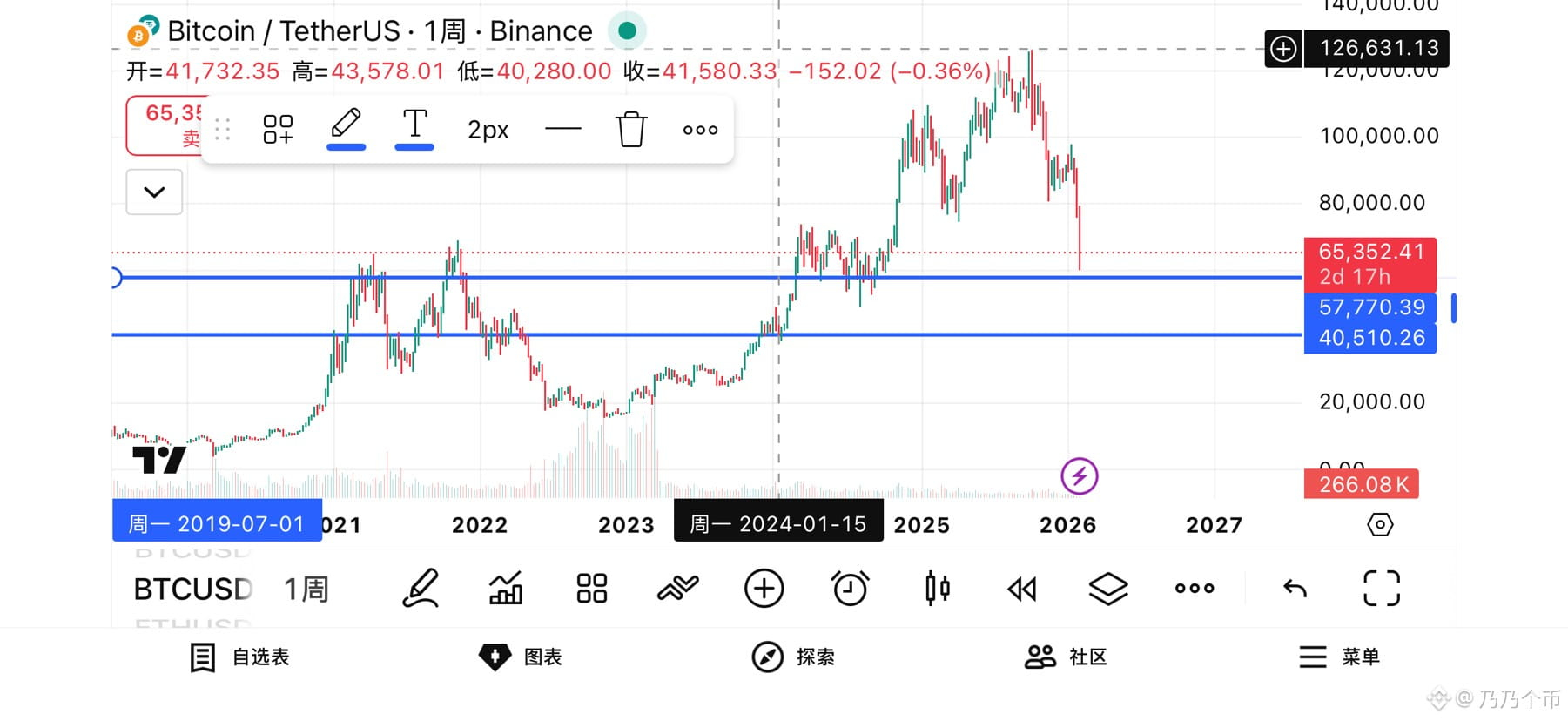Expand the collapsed legend chevron
This screenshot has width=1568, height=721.
point(154,192)
